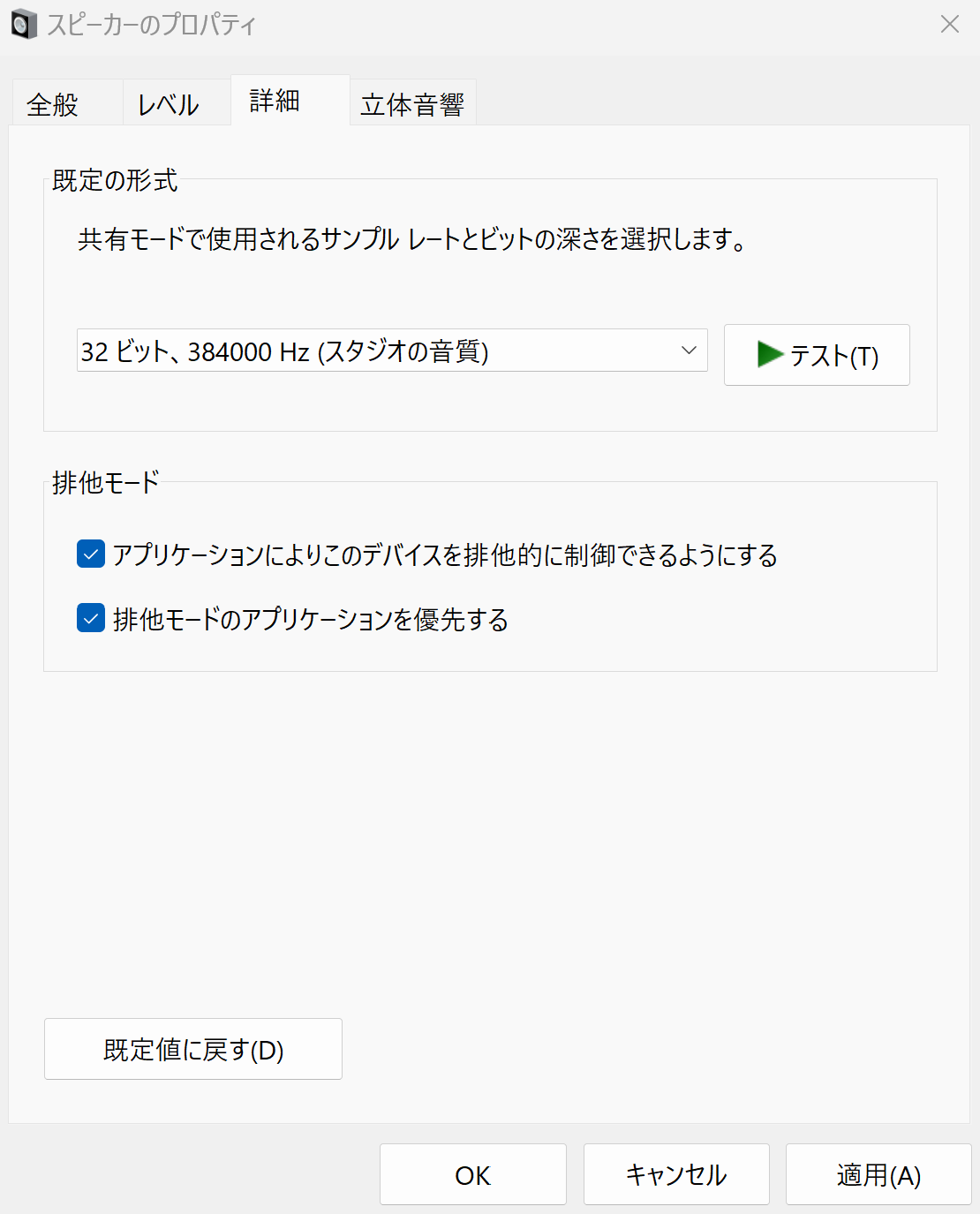Enable アプリケーションによりこのデバイスを排他的に制御できるようにする checkbox

(90, 554)
